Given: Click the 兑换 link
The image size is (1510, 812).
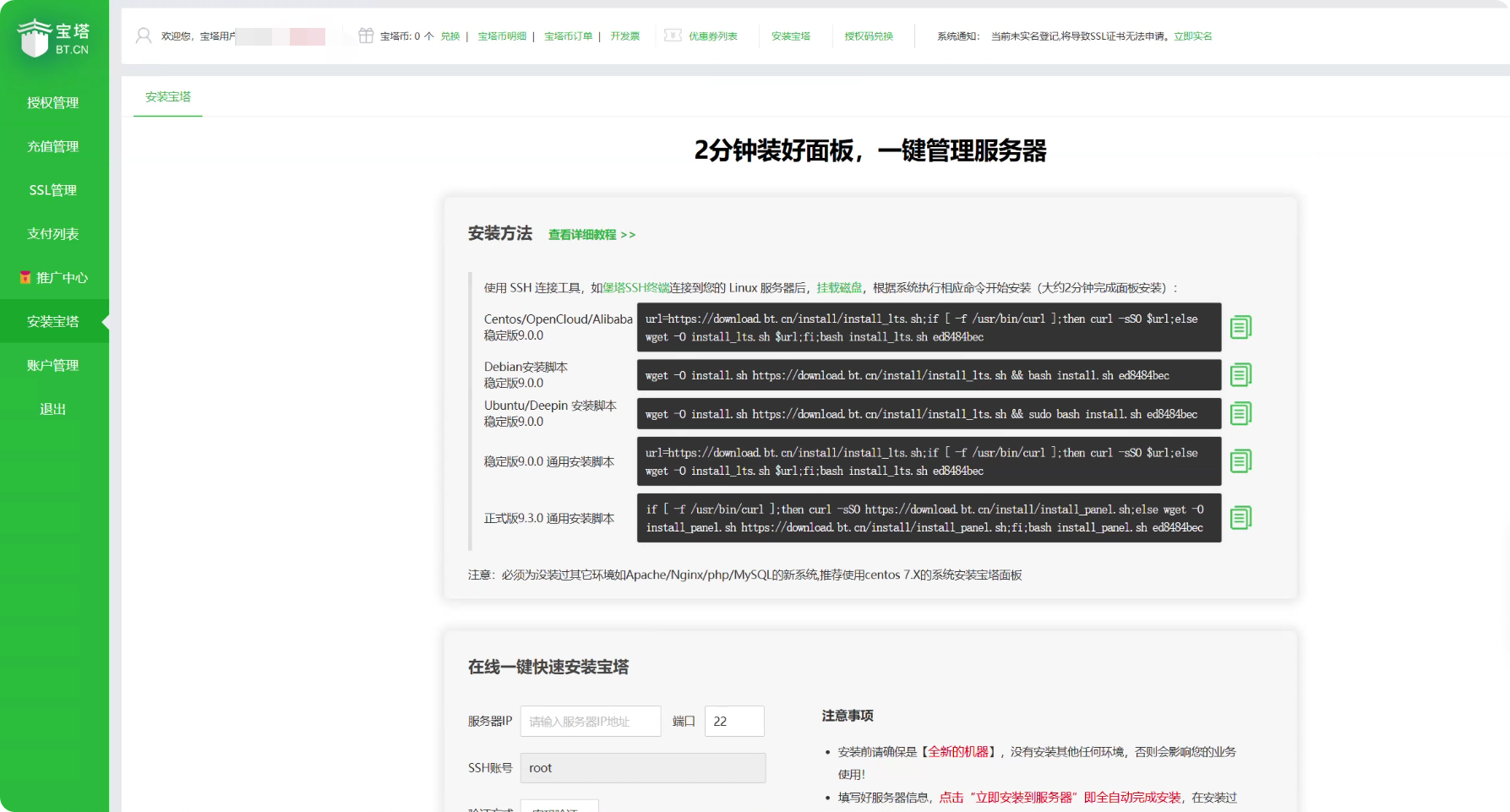Looking at the screenshot, I should point(450,36).
